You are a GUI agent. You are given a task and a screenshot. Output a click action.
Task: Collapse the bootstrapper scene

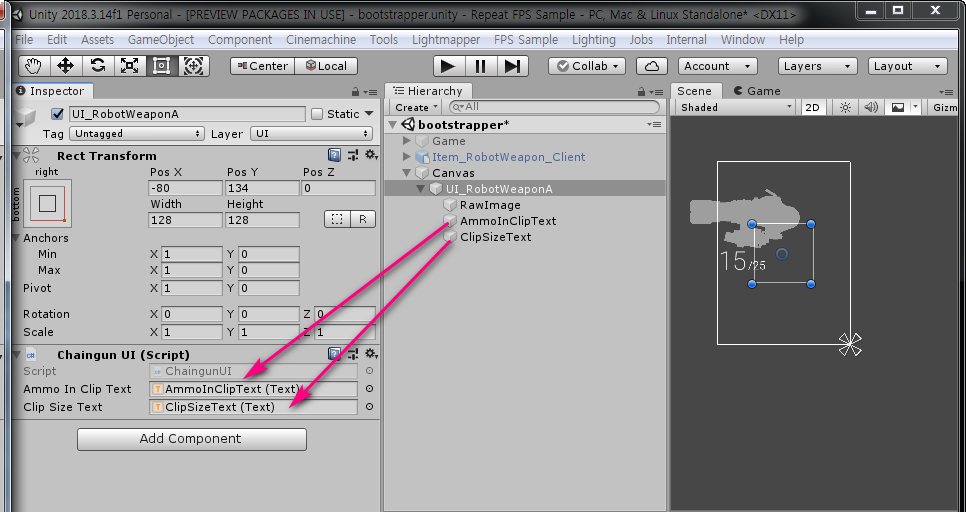392,125
